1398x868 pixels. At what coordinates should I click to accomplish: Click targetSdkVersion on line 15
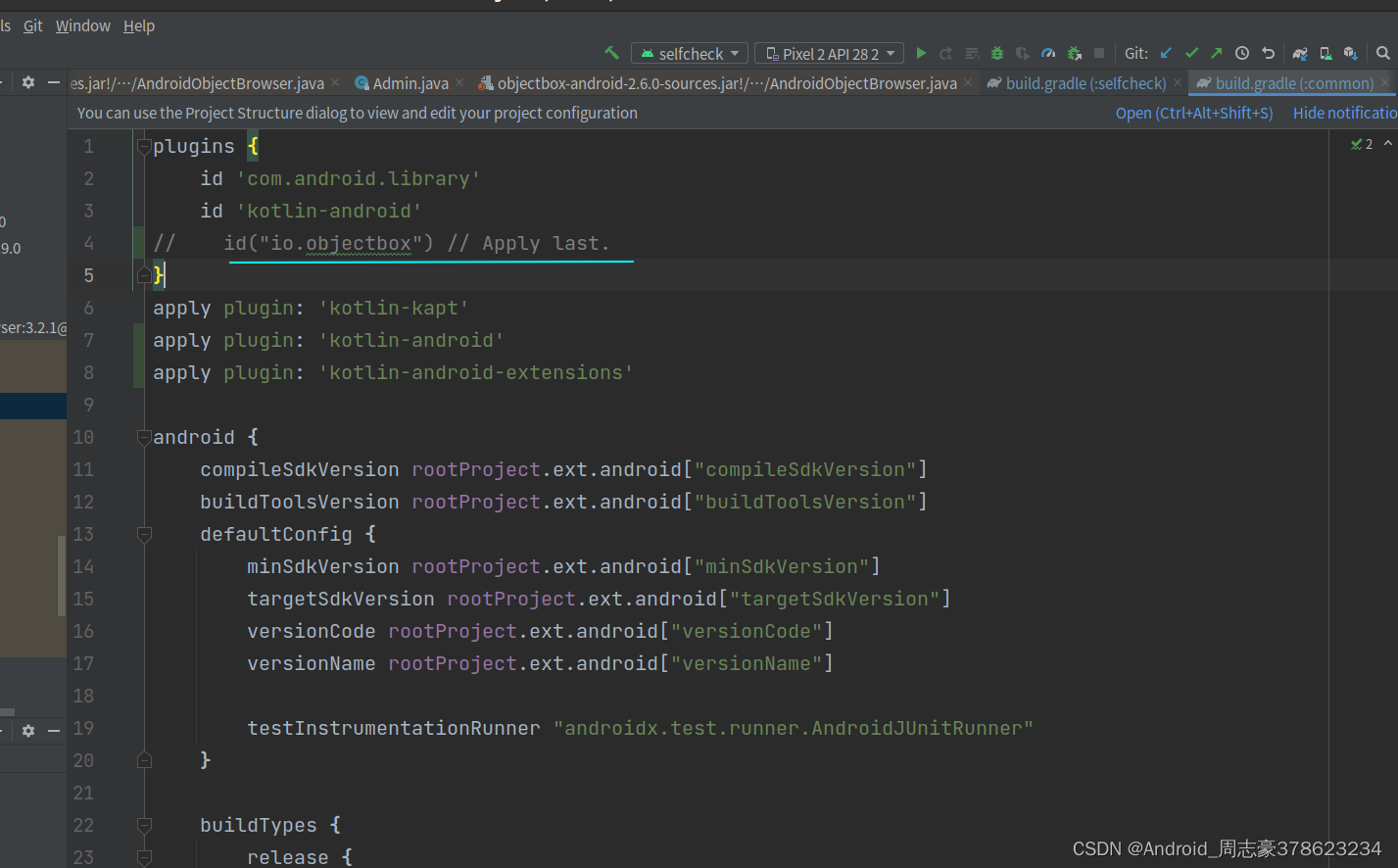click(x=341, y=599)
